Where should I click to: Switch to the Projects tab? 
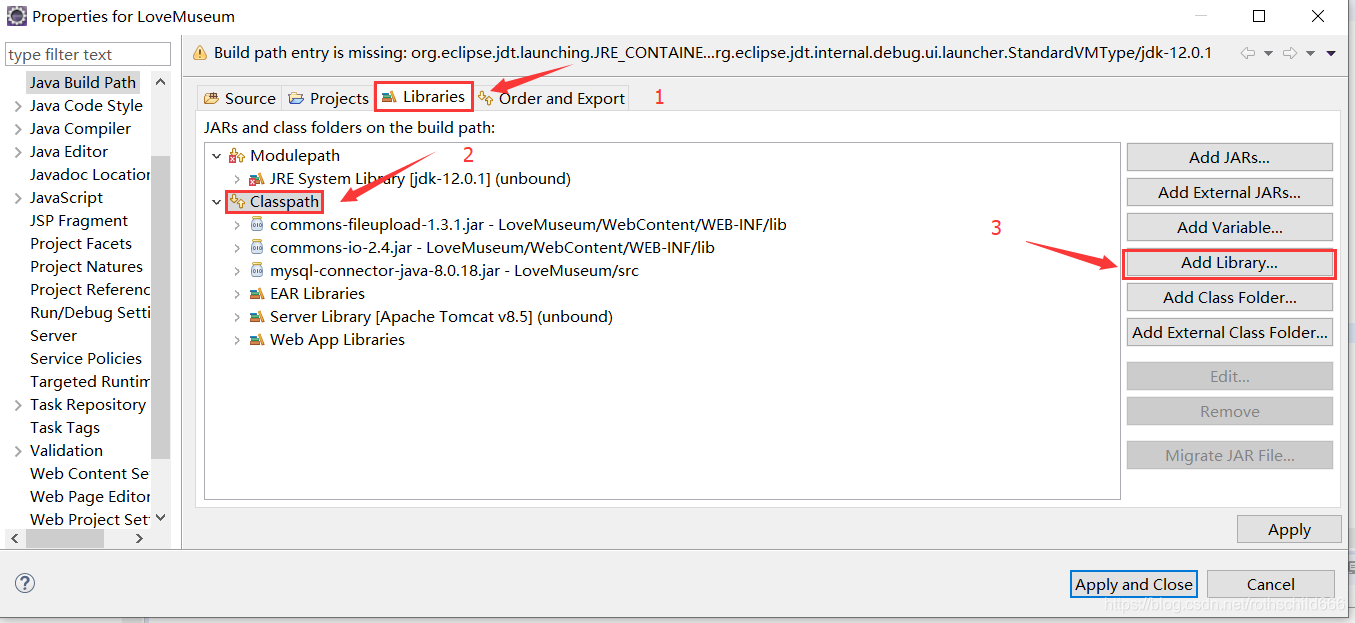coord(328,98)
